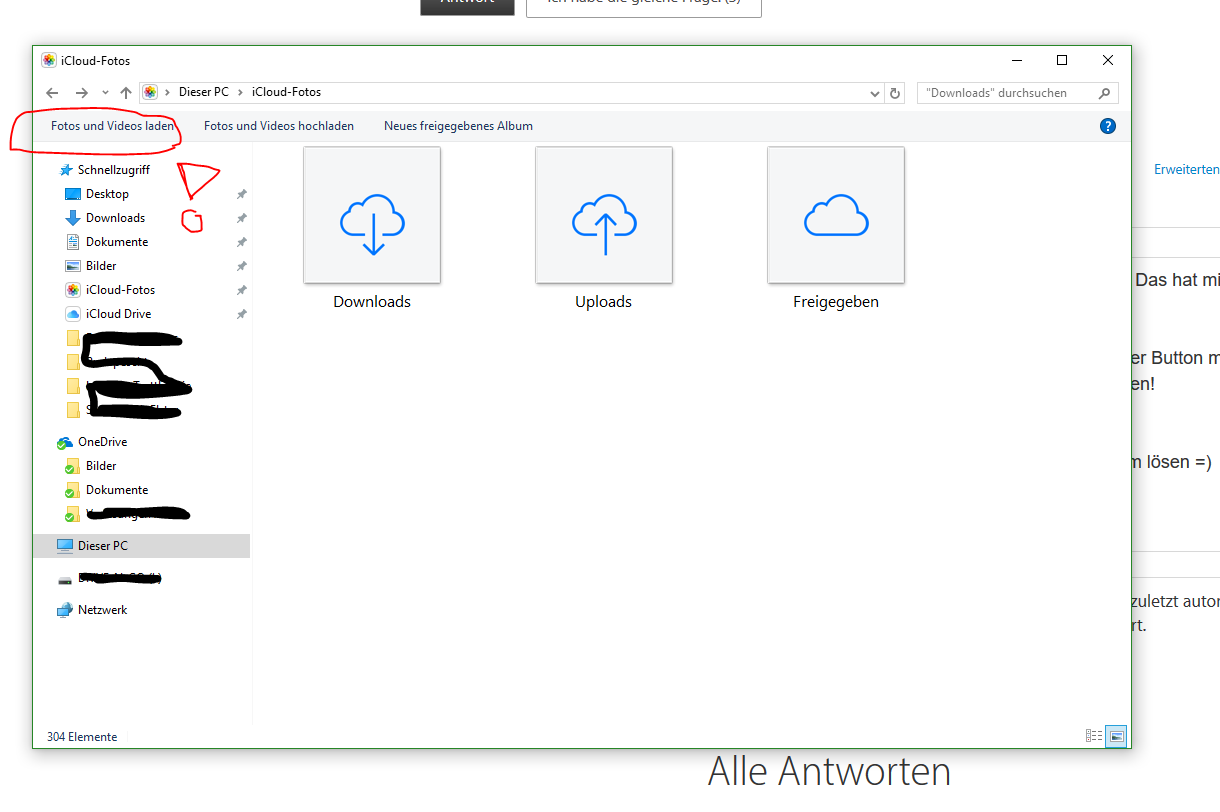Viewport: 1220px width, 812px height.
Task: Switch to large icons view in status bar
Action: point(1118,736)
